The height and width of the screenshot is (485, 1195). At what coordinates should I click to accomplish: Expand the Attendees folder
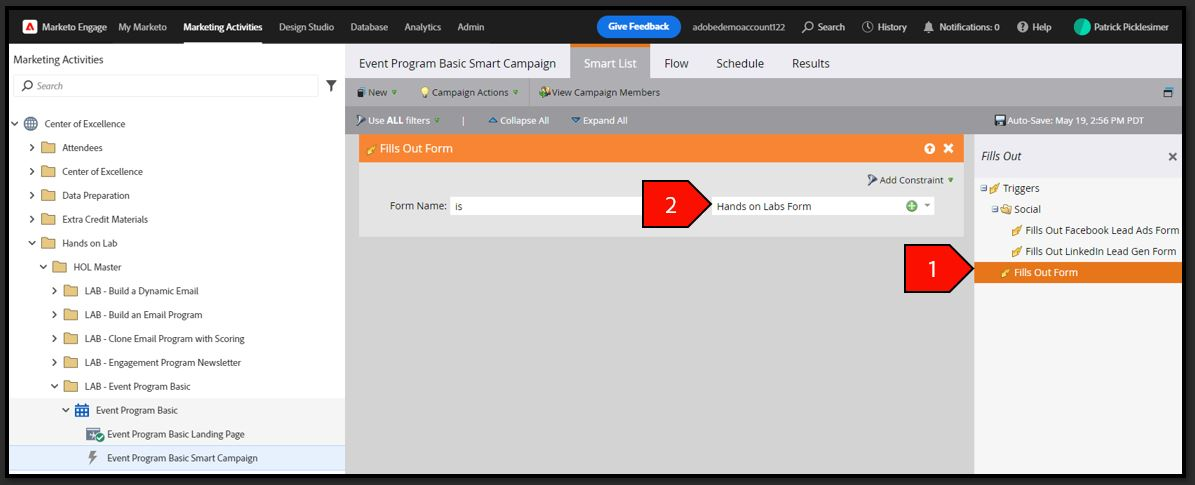point(31,147)
